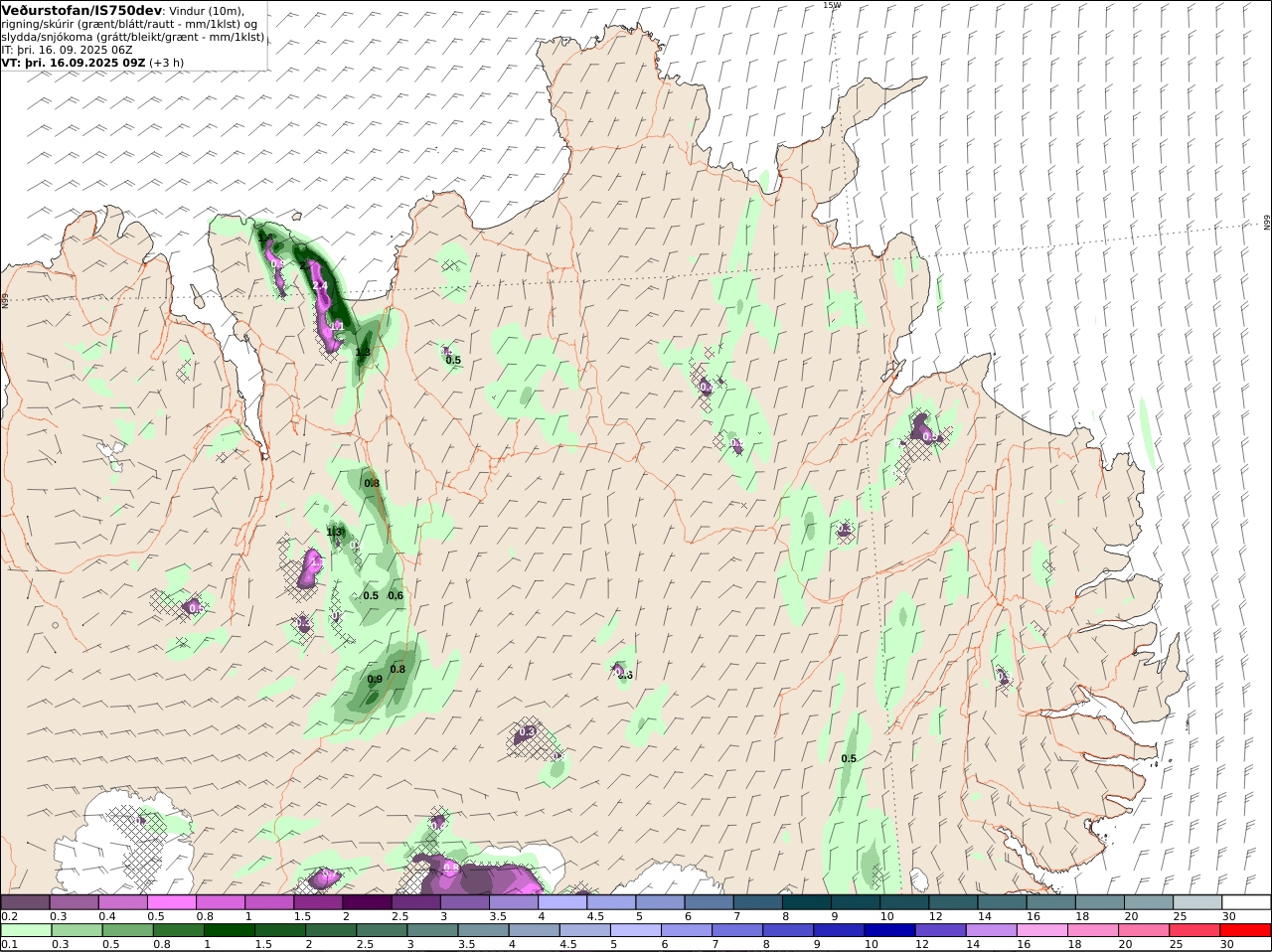Screen dimensions: 1272x952
Task: Select the dark green 1–1.5 lower legend swatch
Action: [x=228, y=930]
